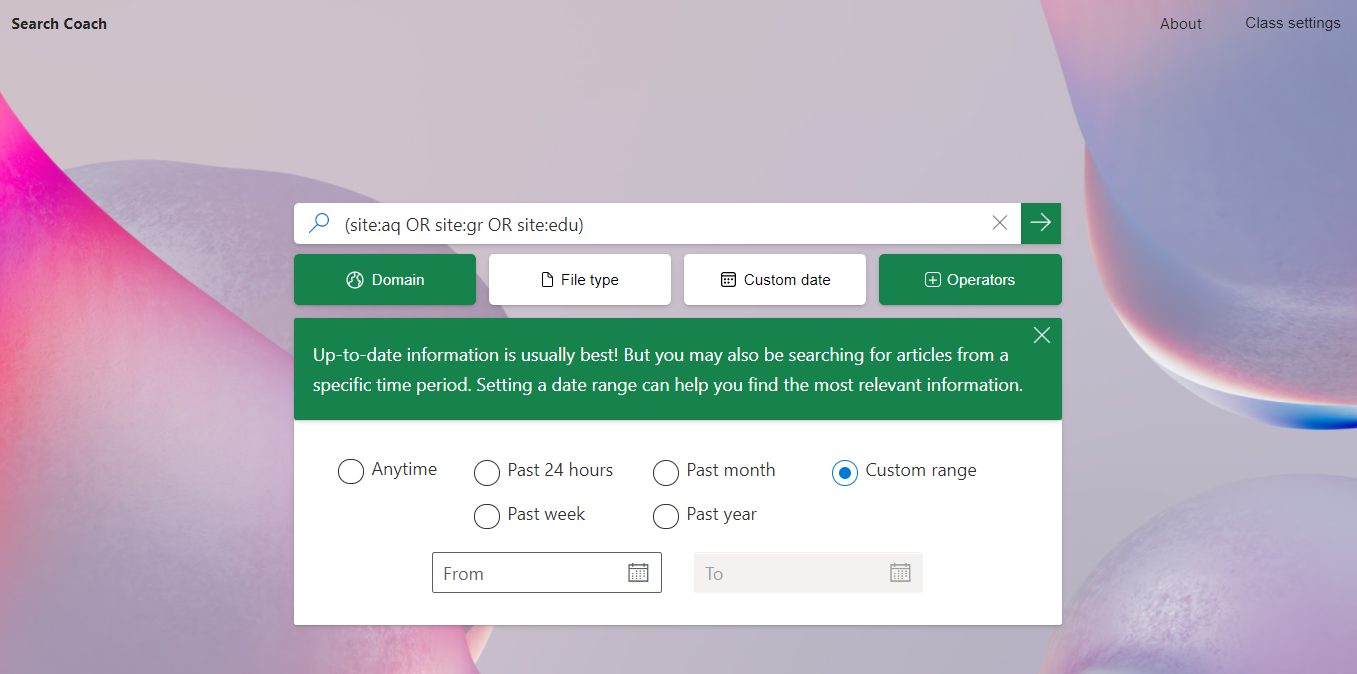Select the Past week radio button
This screenshot has width=1357, height=674.
[487, 516]
